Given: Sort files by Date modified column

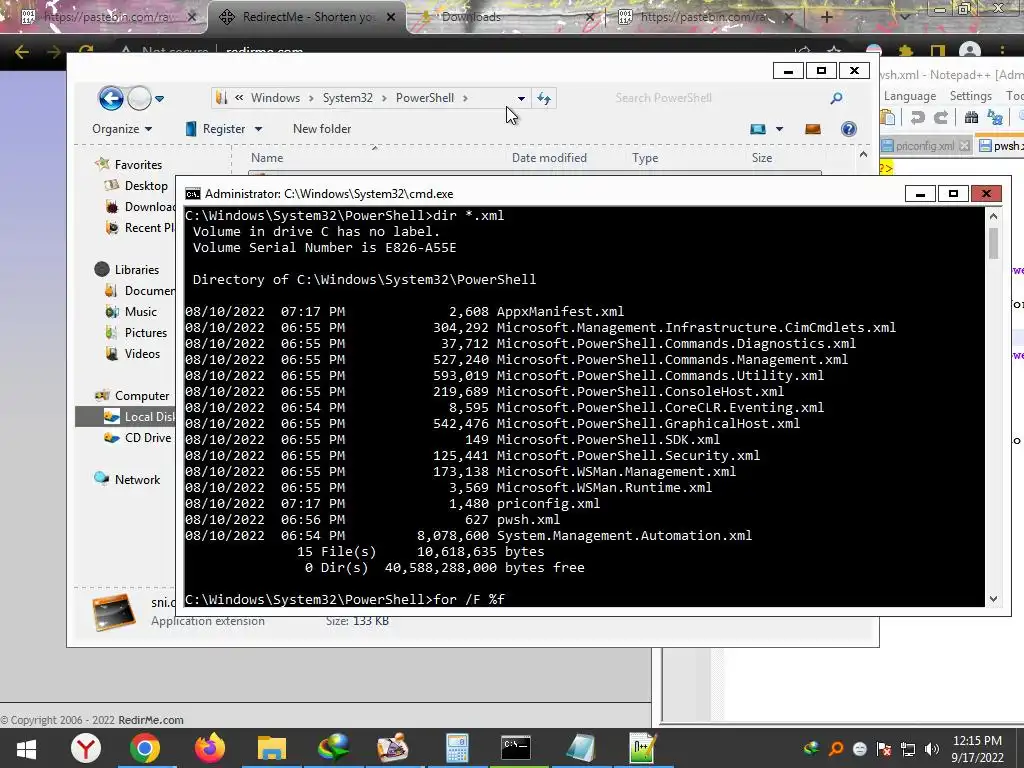Looking at the screenshot, I should click(x=549, y=157).
